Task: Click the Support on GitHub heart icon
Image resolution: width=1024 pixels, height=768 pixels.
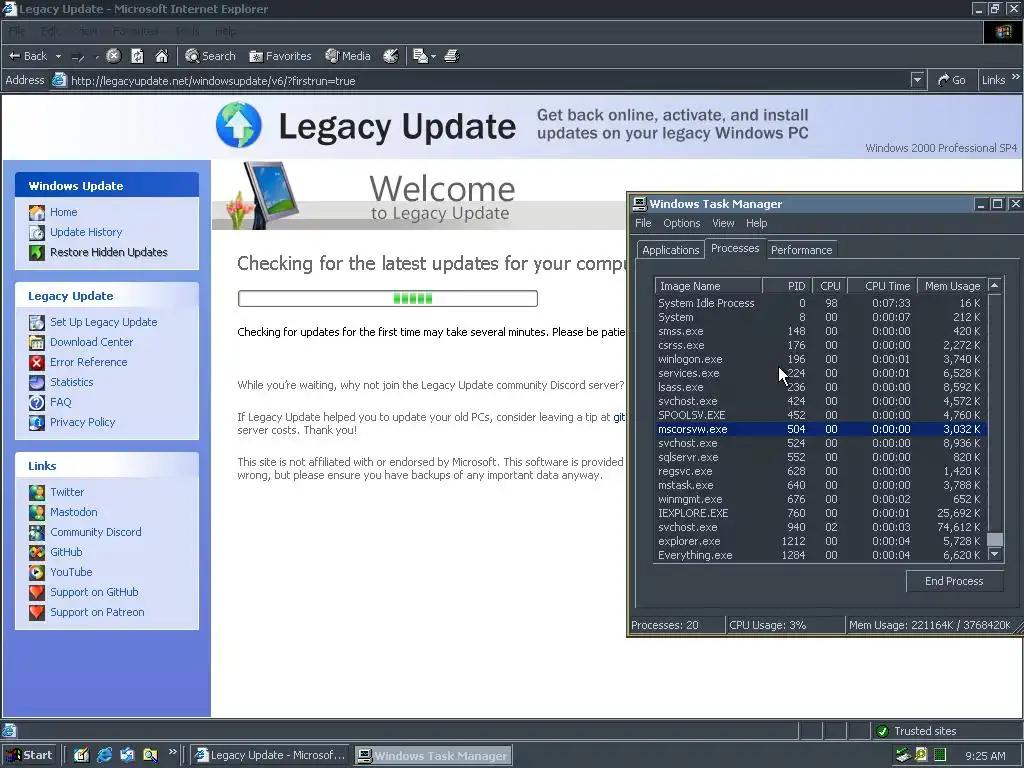Action: tap(37, 592)
